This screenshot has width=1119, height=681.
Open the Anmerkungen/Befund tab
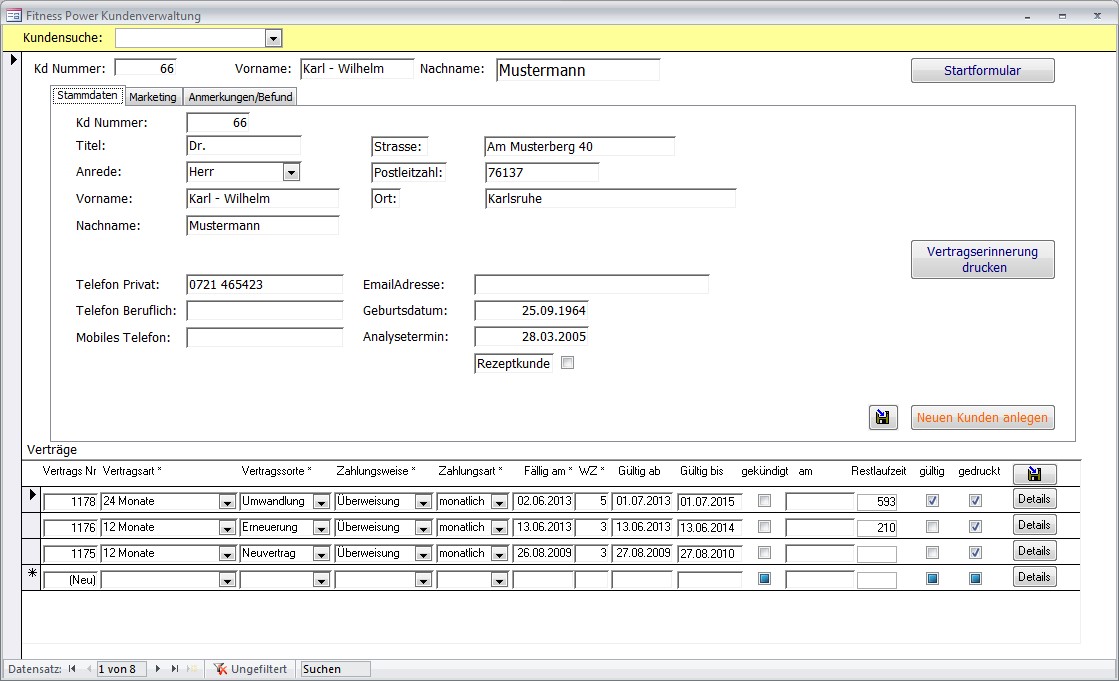(x=240, y=97)
